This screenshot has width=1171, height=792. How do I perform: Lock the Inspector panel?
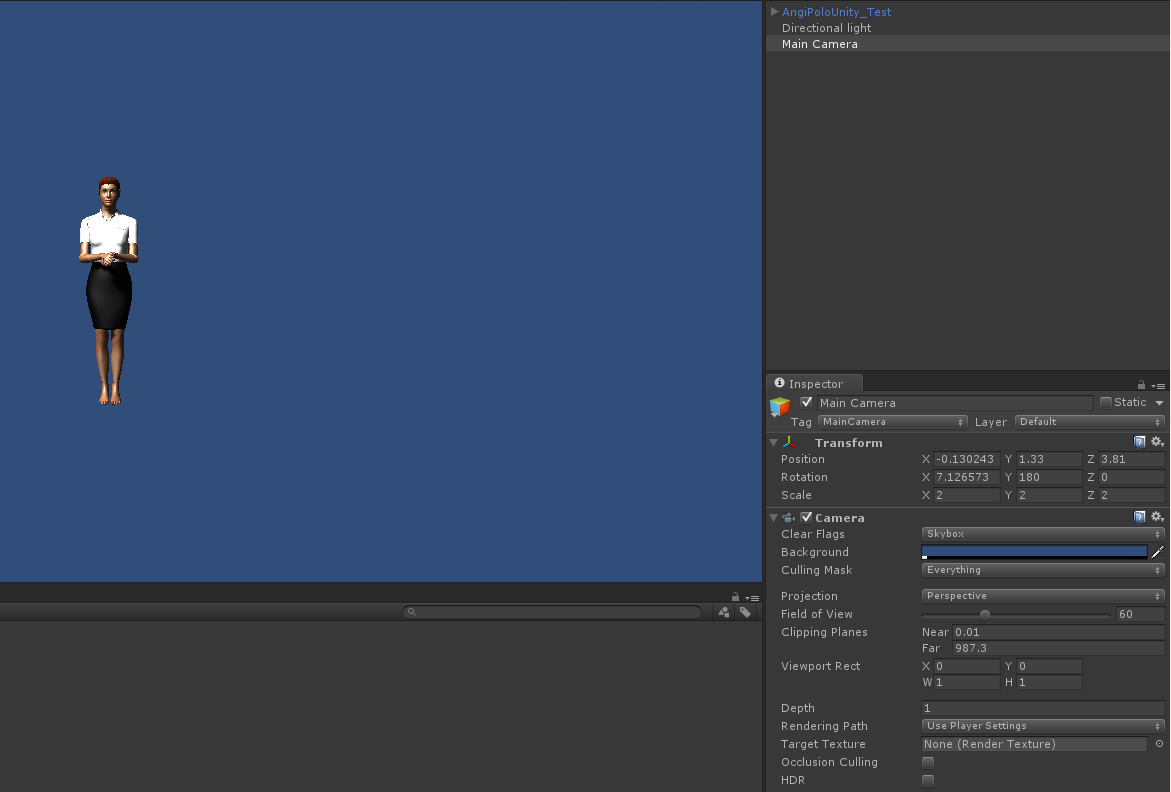pyautogui.click(x=1141, y=383)
